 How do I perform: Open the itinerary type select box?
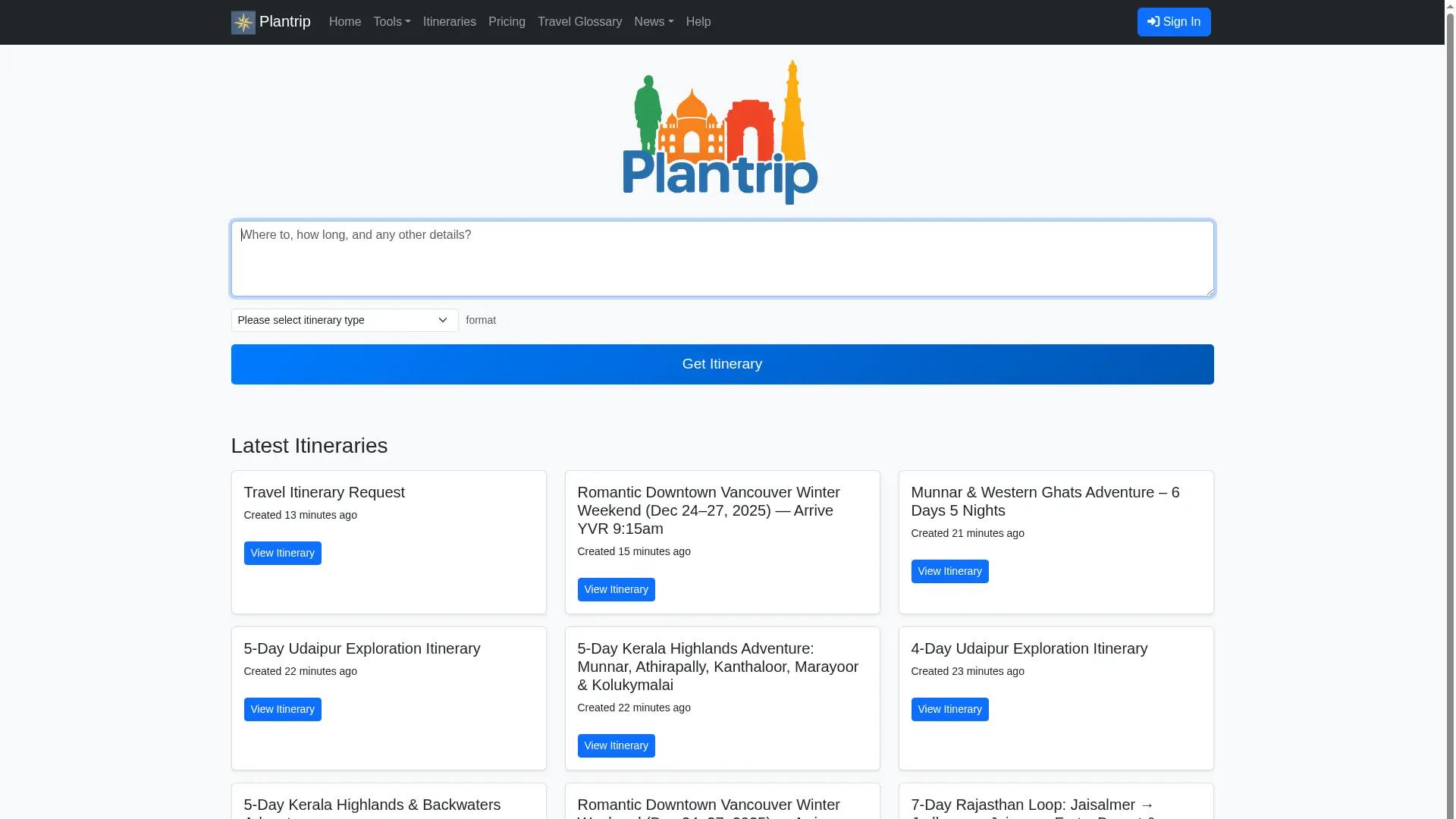(x=344, y=320)
